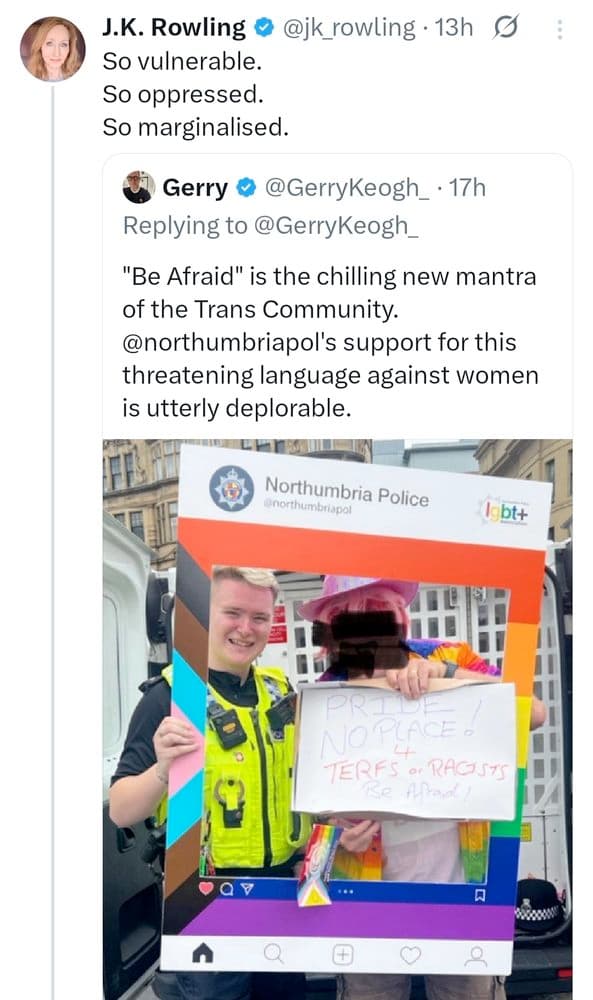Click the lgbt+ logo on the frame
593x1000 pixels.
pos(506,511)
